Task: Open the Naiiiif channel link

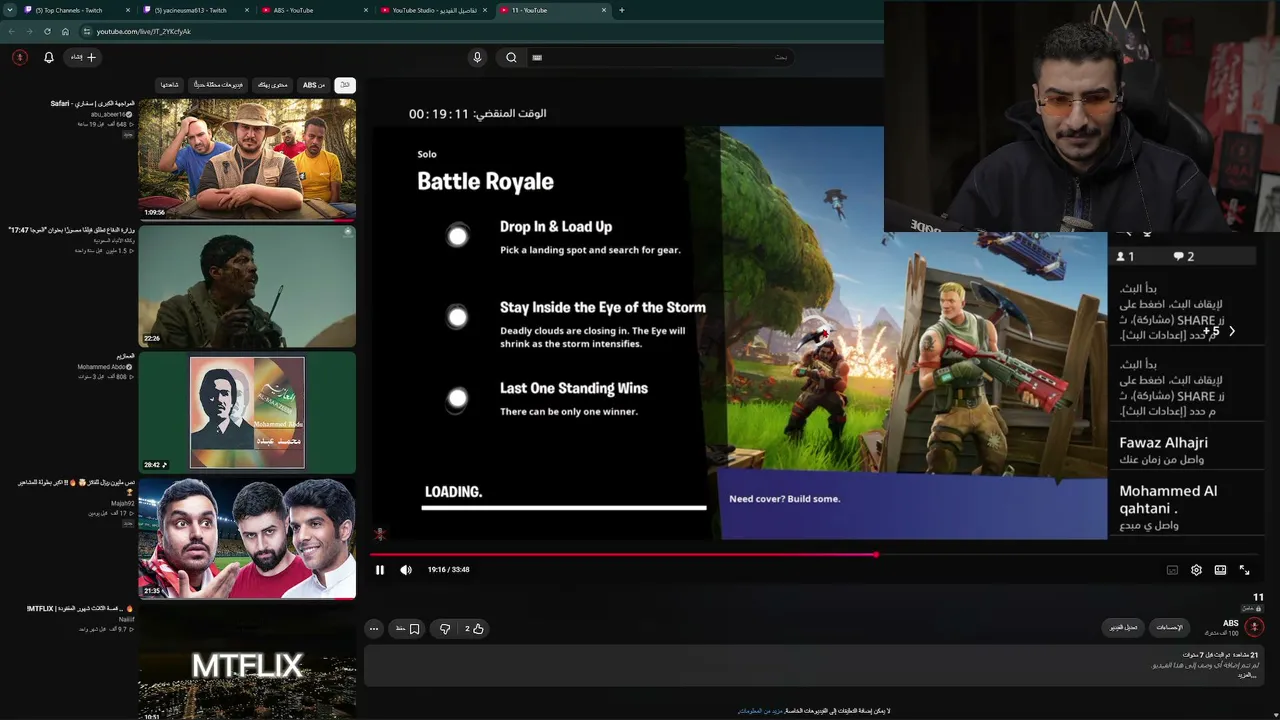Action: click(127, 620)
